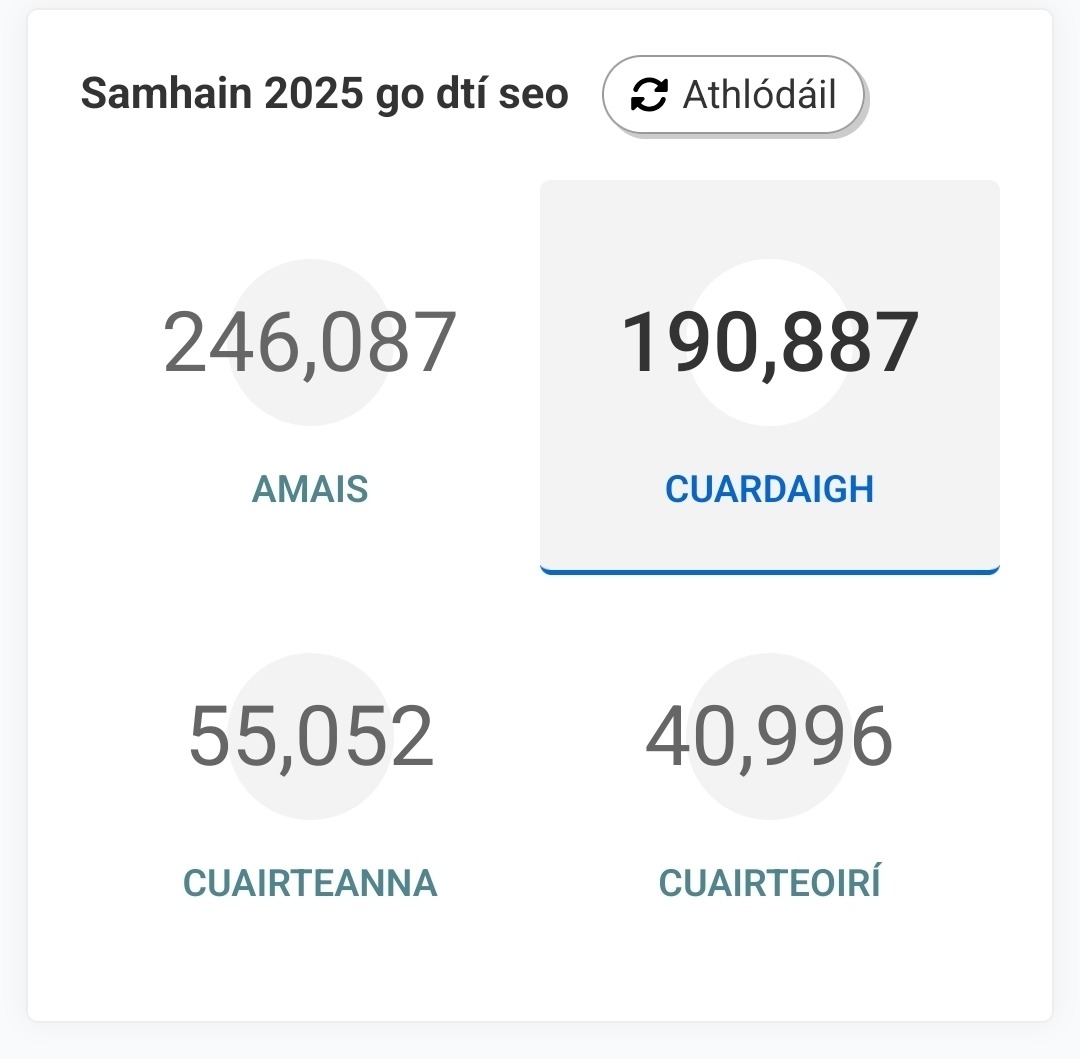Switch to the CUAIRTEANNA tab label

tap(310, 883)
